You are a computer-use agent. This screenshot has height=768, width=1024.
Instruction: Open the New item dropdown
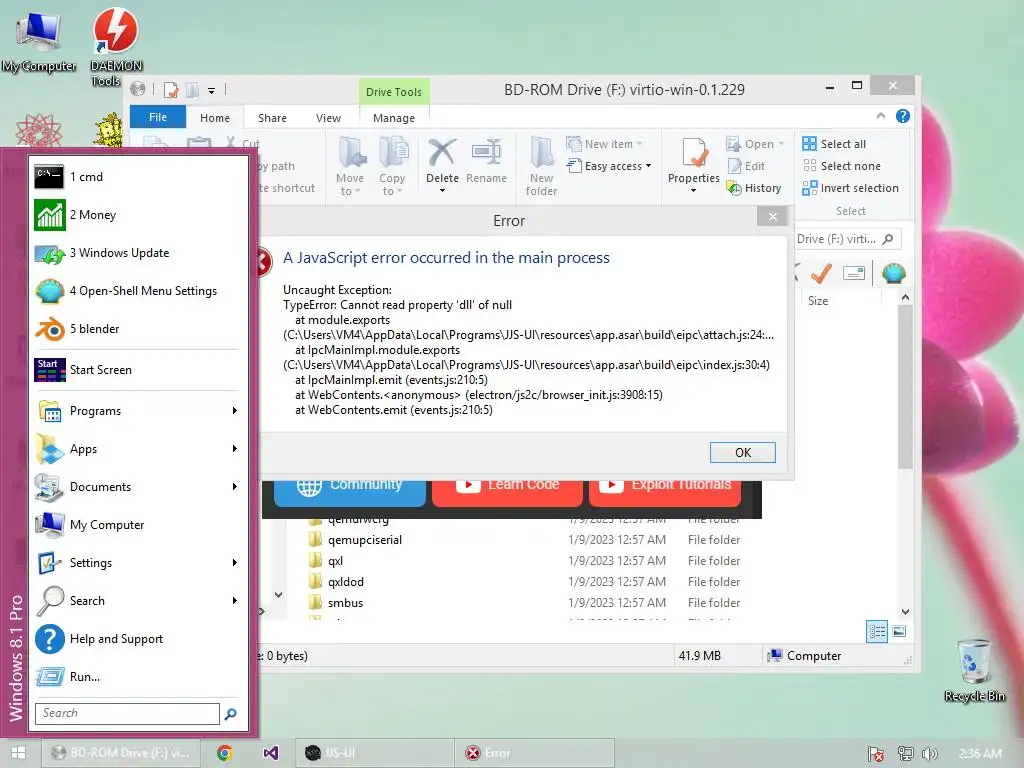pos(605,144)
